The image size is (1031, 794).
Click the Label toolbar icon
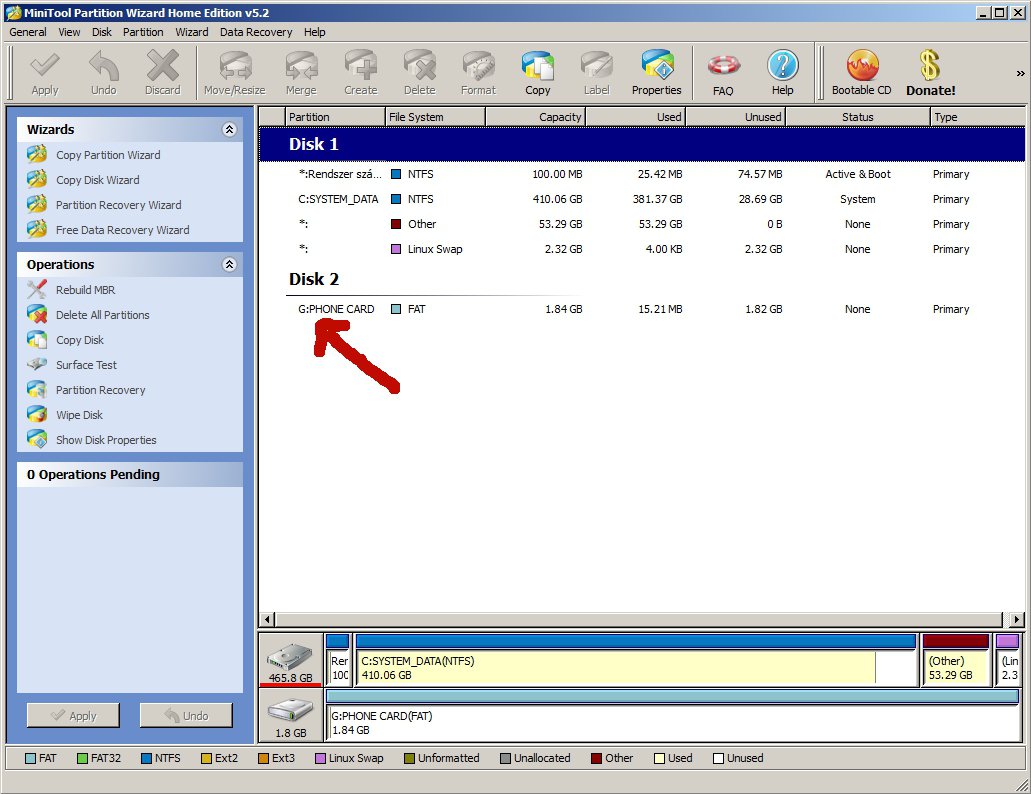(x=596, y=72)
